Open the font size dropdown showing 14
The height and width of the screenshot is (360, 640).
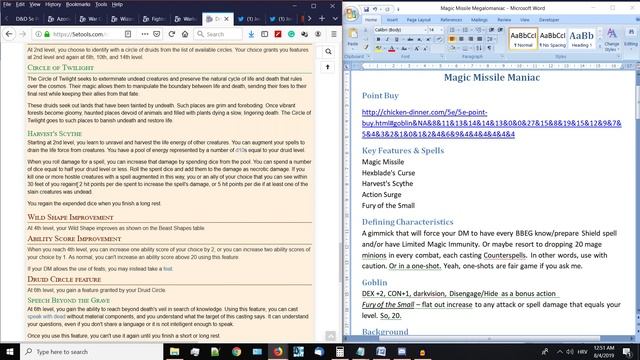441,30
